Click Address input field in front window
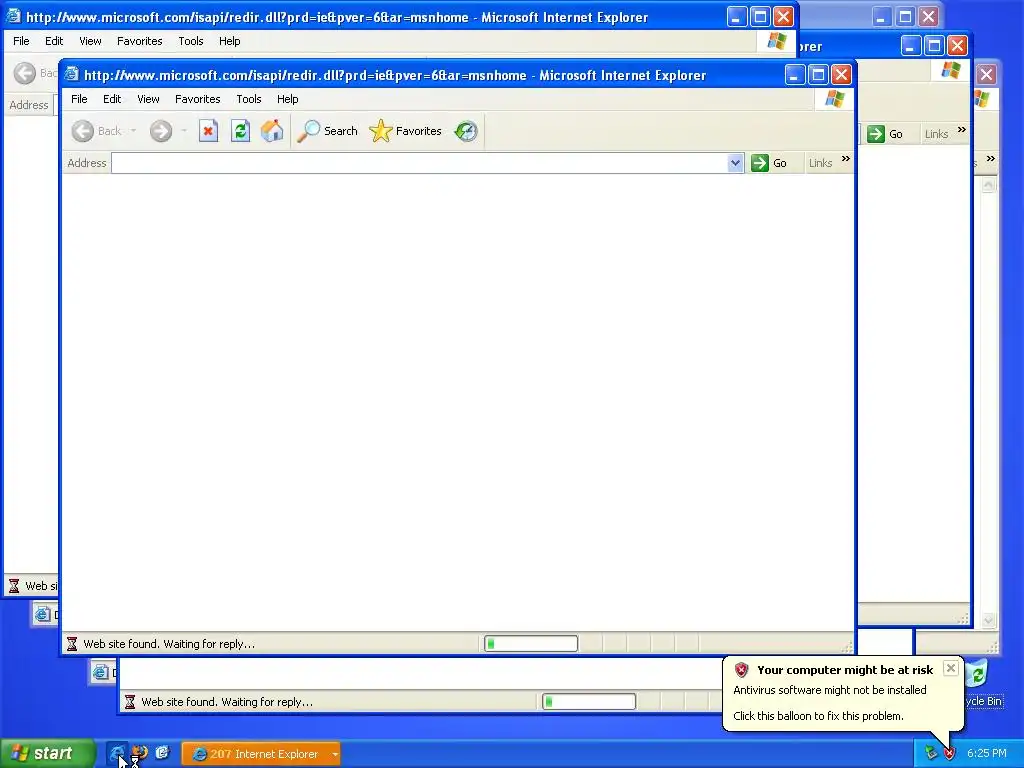Screen dimensions: 1024x768 [x=419, y=163]
